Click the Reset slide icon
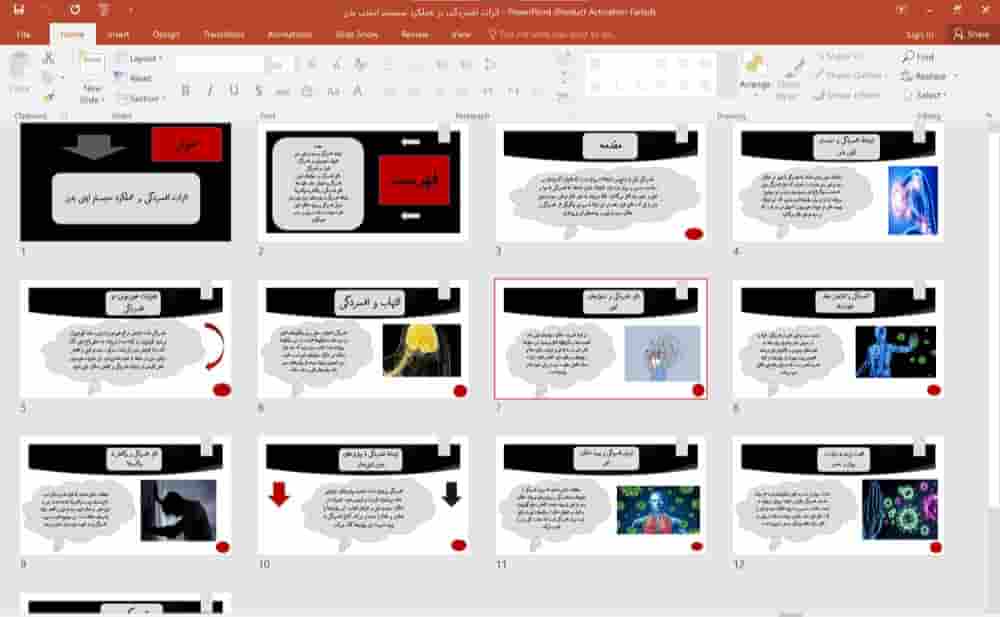The width and height of the screenshot is (1000, 617). [138, 78]
